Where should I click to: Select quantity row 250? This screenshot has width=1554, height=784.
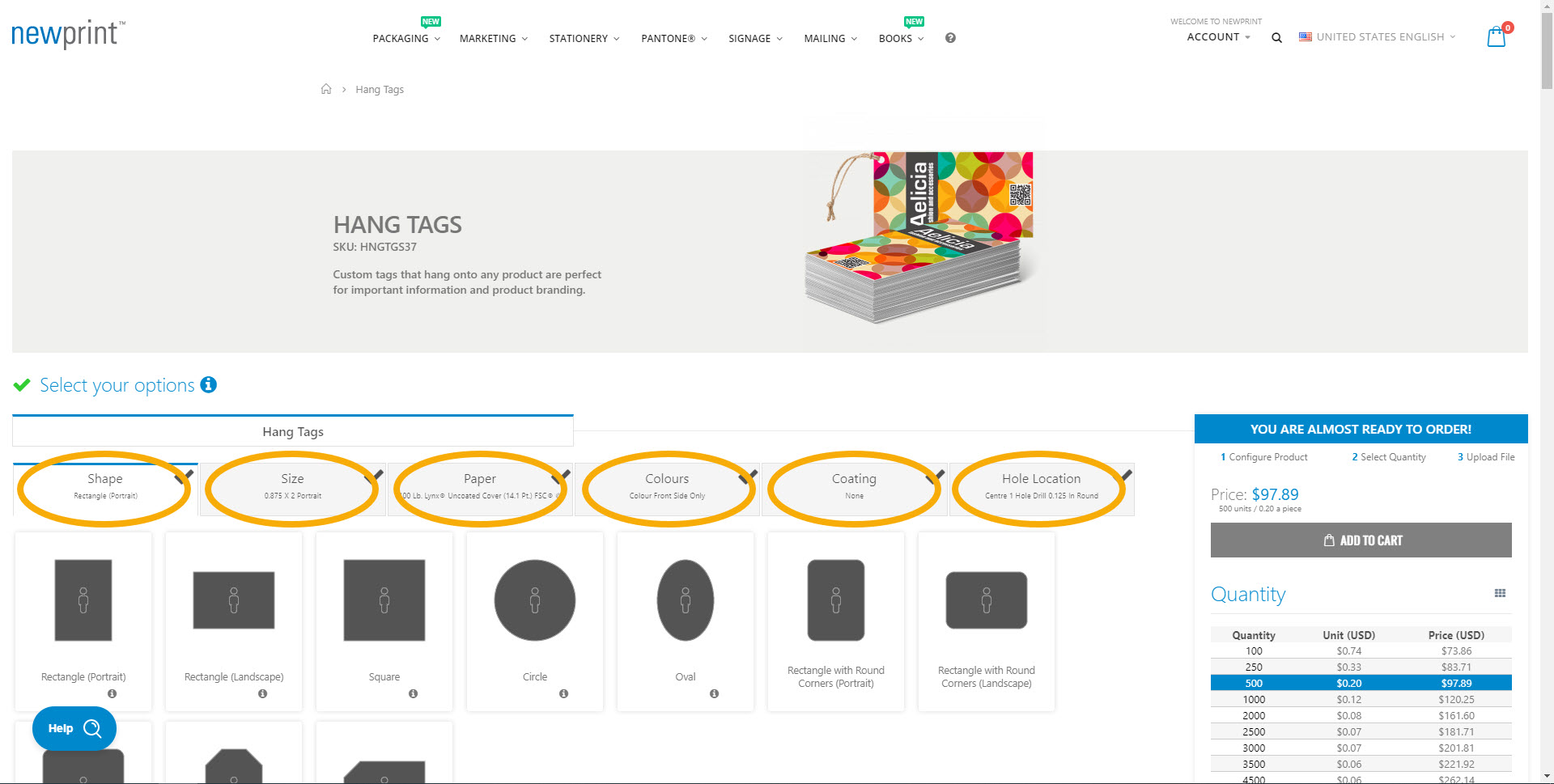(x=1361, y=667)
